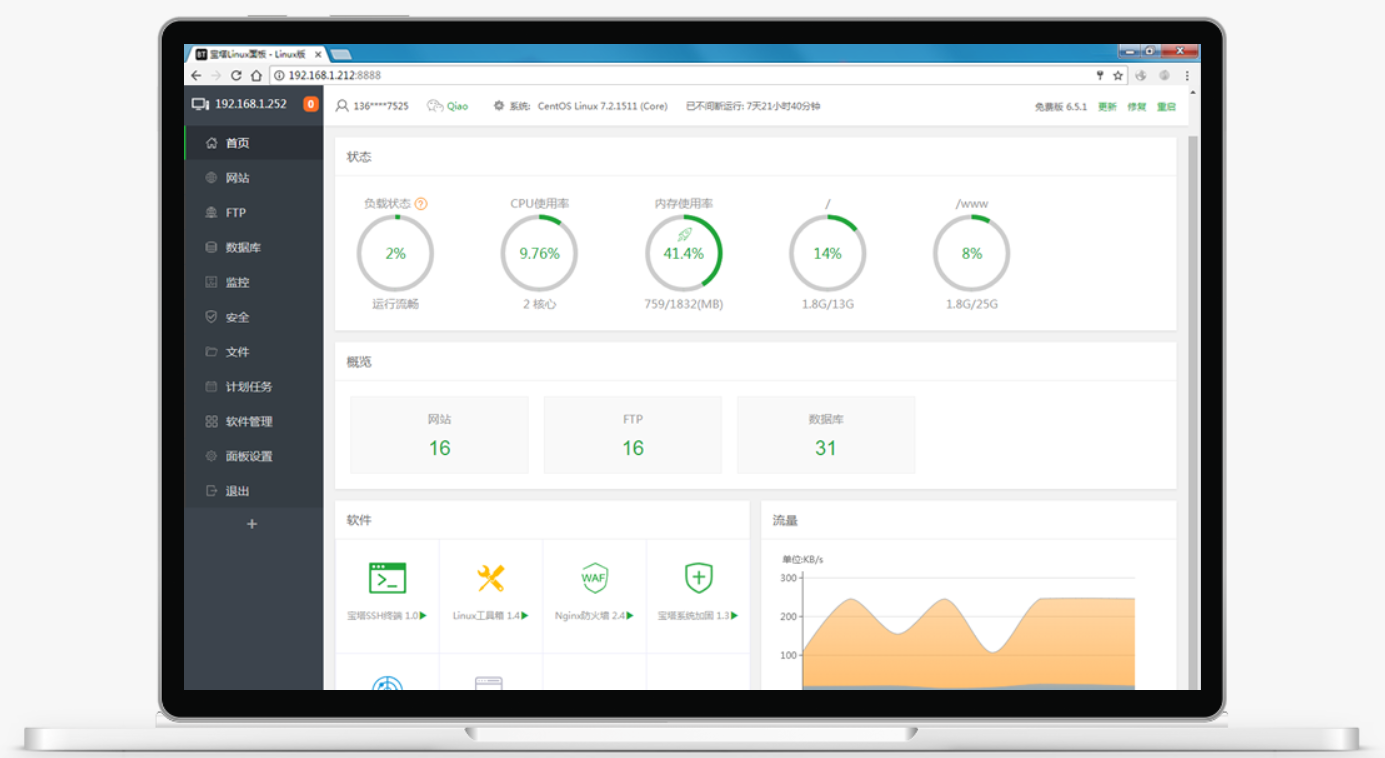1385x758 pixels.
Task: Click the 9.76% CPU usage gauge
Action: (x=540, y=254)
